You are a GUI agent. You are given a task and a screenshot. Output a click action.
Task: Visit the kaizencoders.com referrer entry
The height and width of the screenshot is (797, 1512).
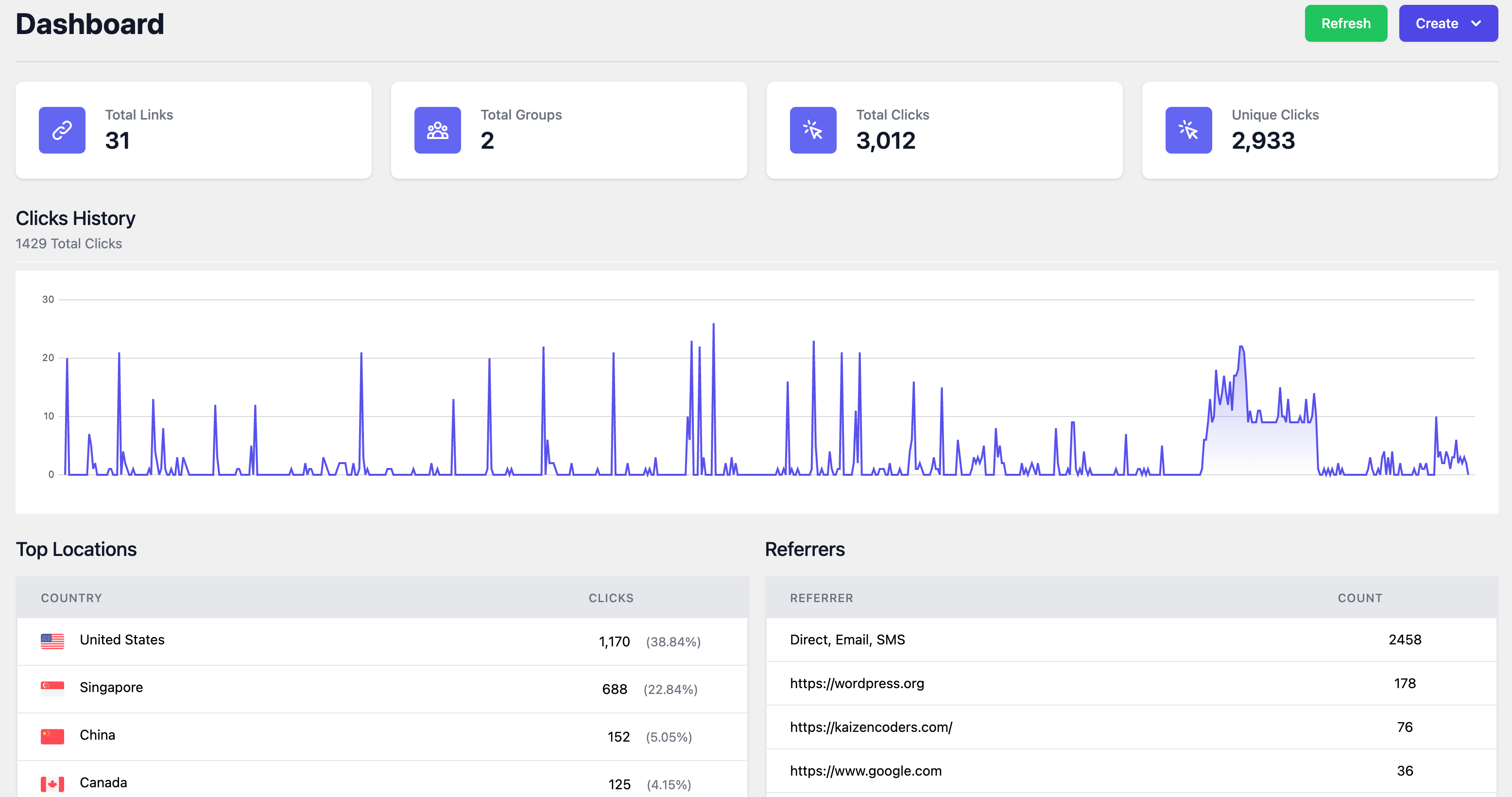(871, 727)
